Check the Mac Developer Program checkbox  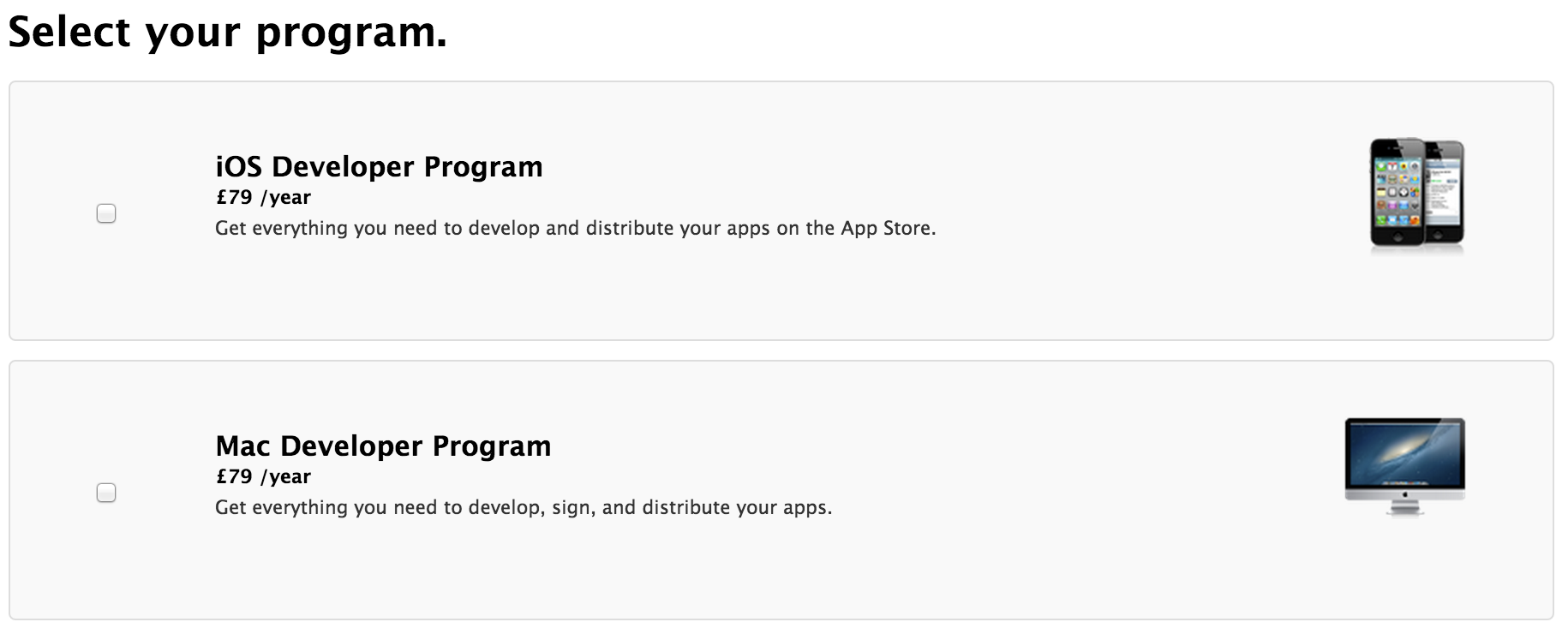(x=106, y=493)
